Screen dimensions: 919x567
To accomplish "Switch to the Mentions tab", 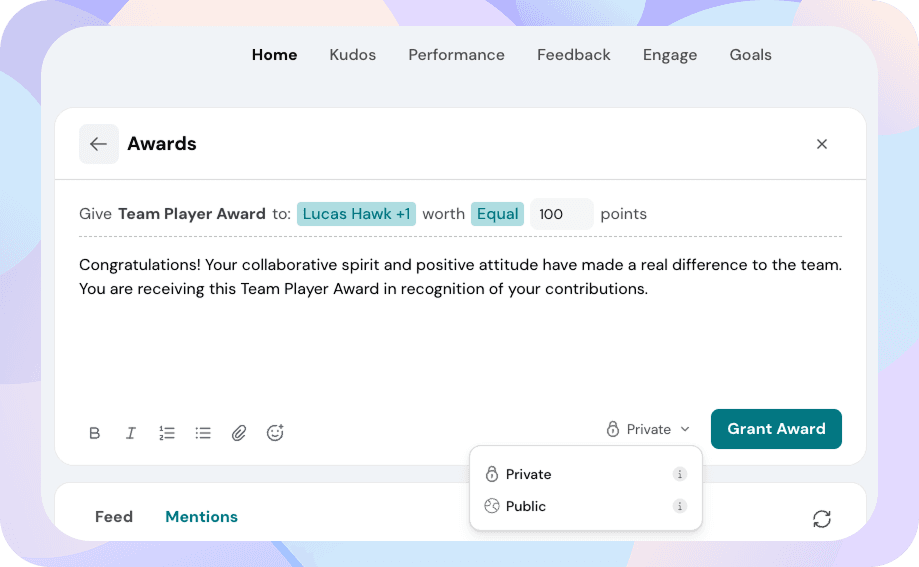I will 201,517.
